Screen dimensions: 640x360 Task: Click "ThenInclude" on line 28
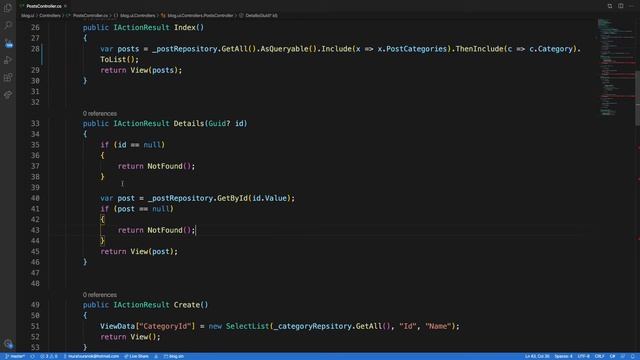click(x=479, y=49)
